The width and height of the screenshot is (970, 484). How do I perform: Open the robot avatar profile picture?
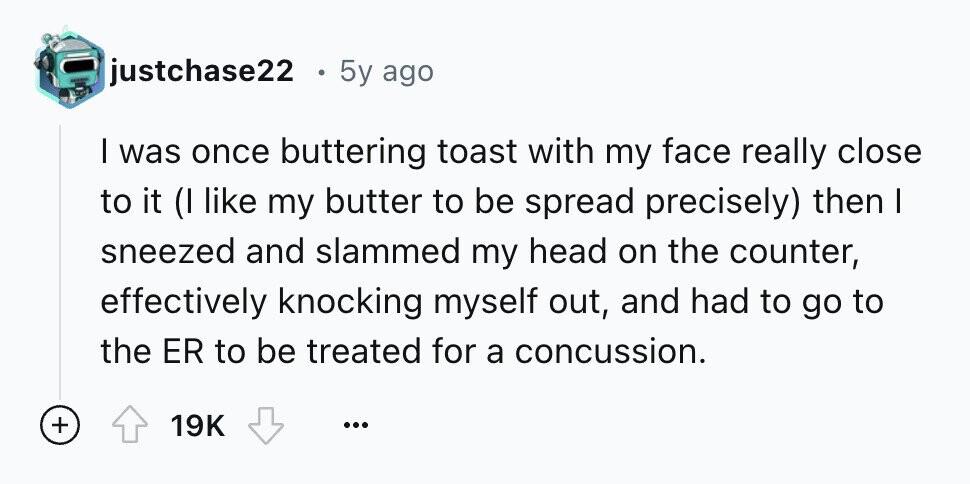click(x=70, y=69)
